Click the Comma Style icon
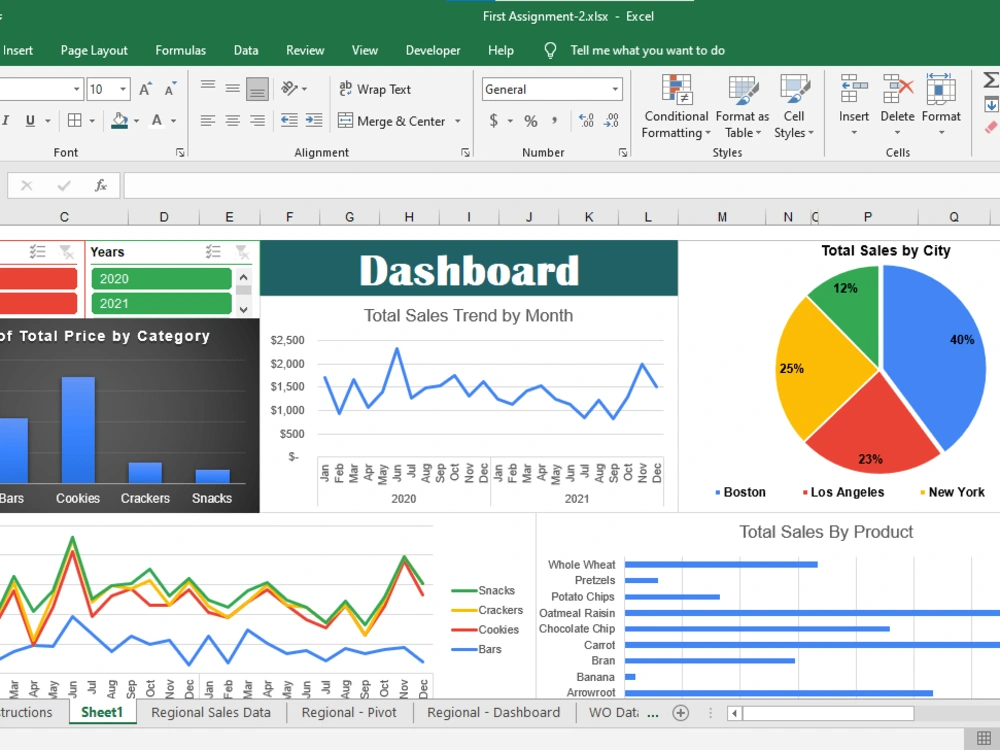 pyautogui.click(x=554, y=121)
